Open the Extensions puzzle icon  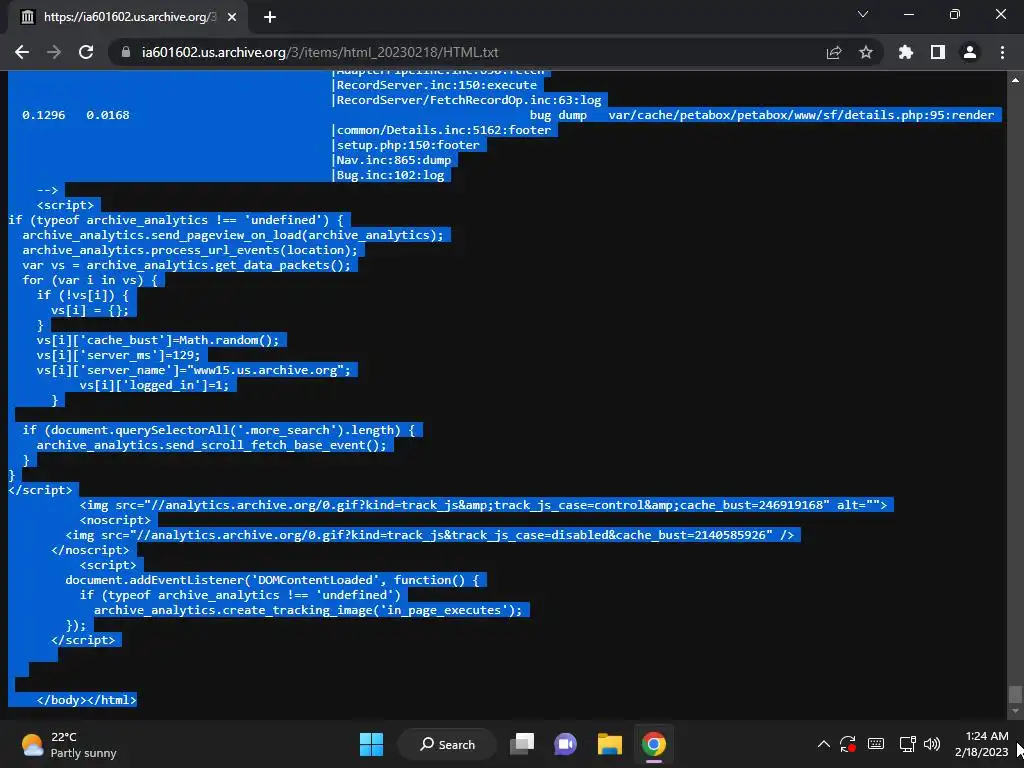[x=906, y=52]
